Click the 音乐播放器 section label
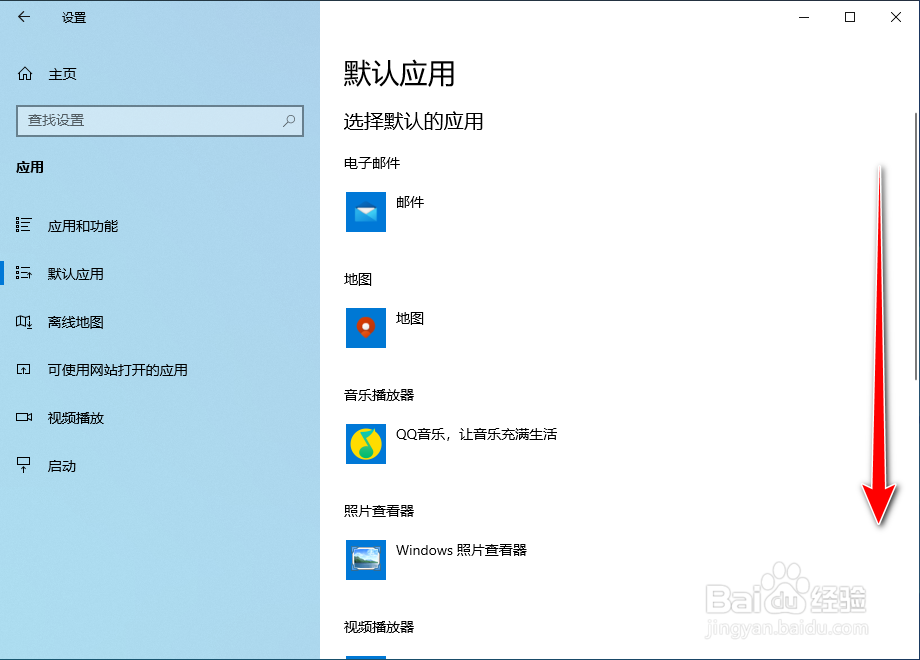 click(379, 395)
